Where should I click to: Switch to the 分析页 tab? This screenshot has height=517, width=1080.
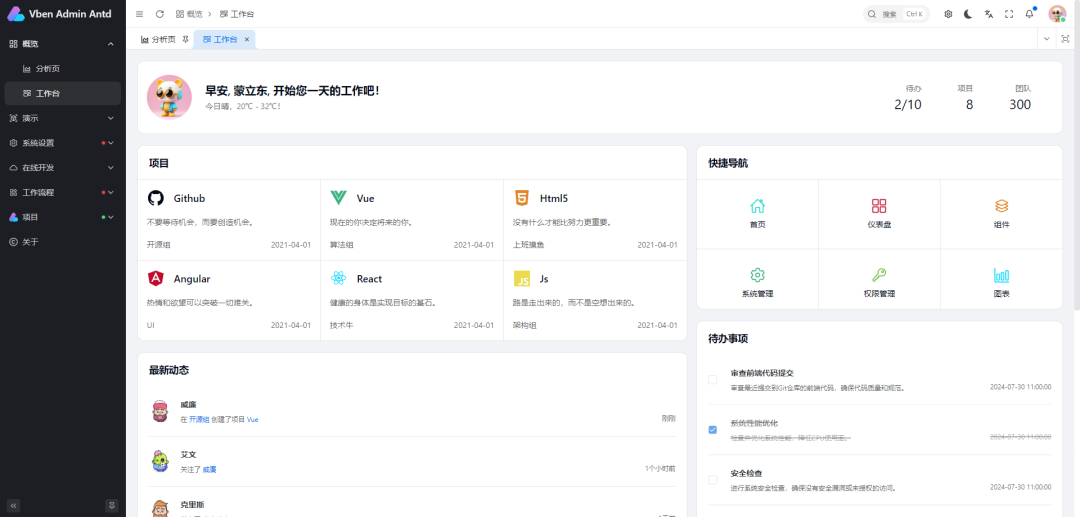pos(158,39)
